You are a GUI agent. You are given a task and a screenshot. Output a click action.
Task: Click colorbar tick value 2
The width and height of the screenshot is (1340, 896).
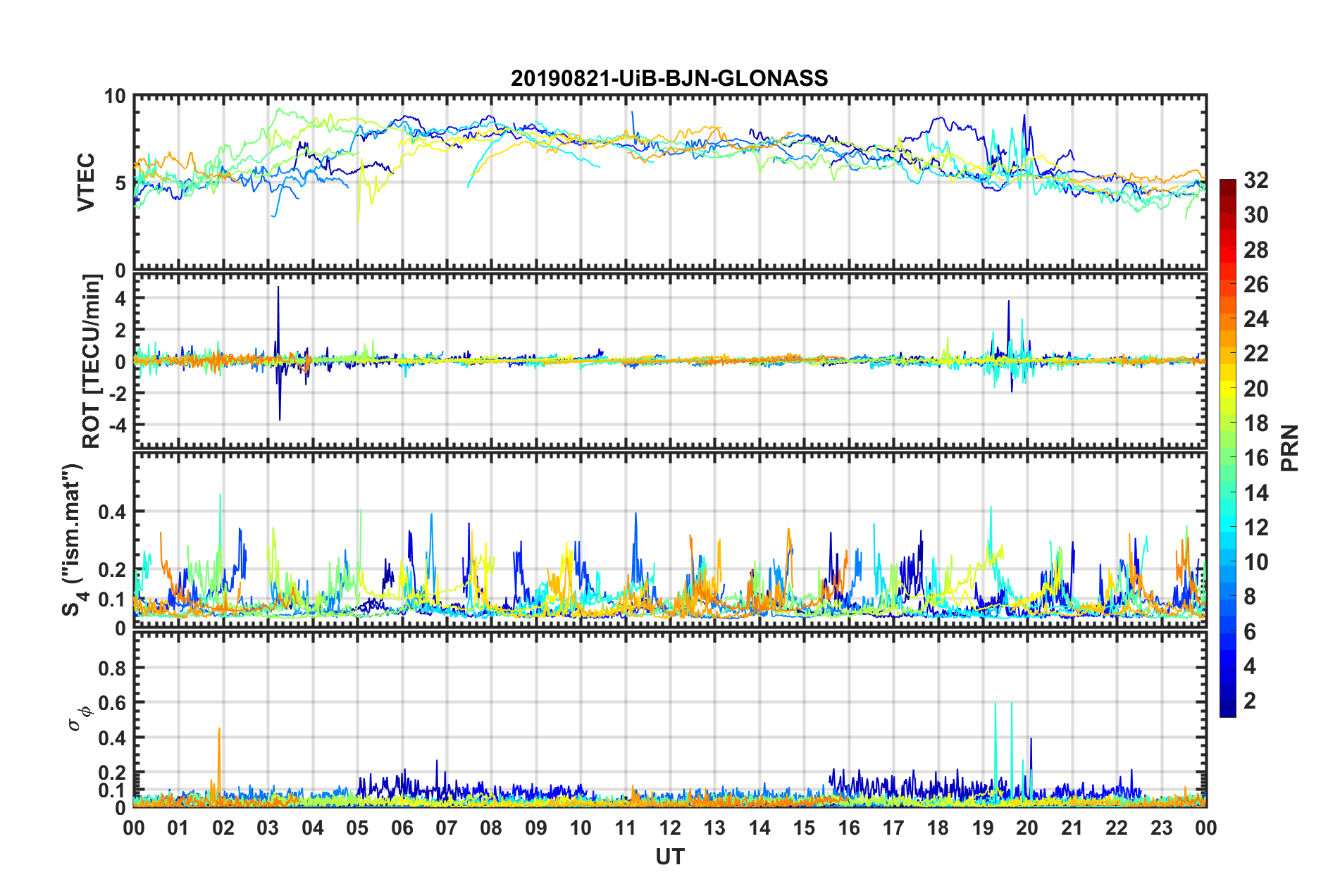click(x=1250, y=700)
